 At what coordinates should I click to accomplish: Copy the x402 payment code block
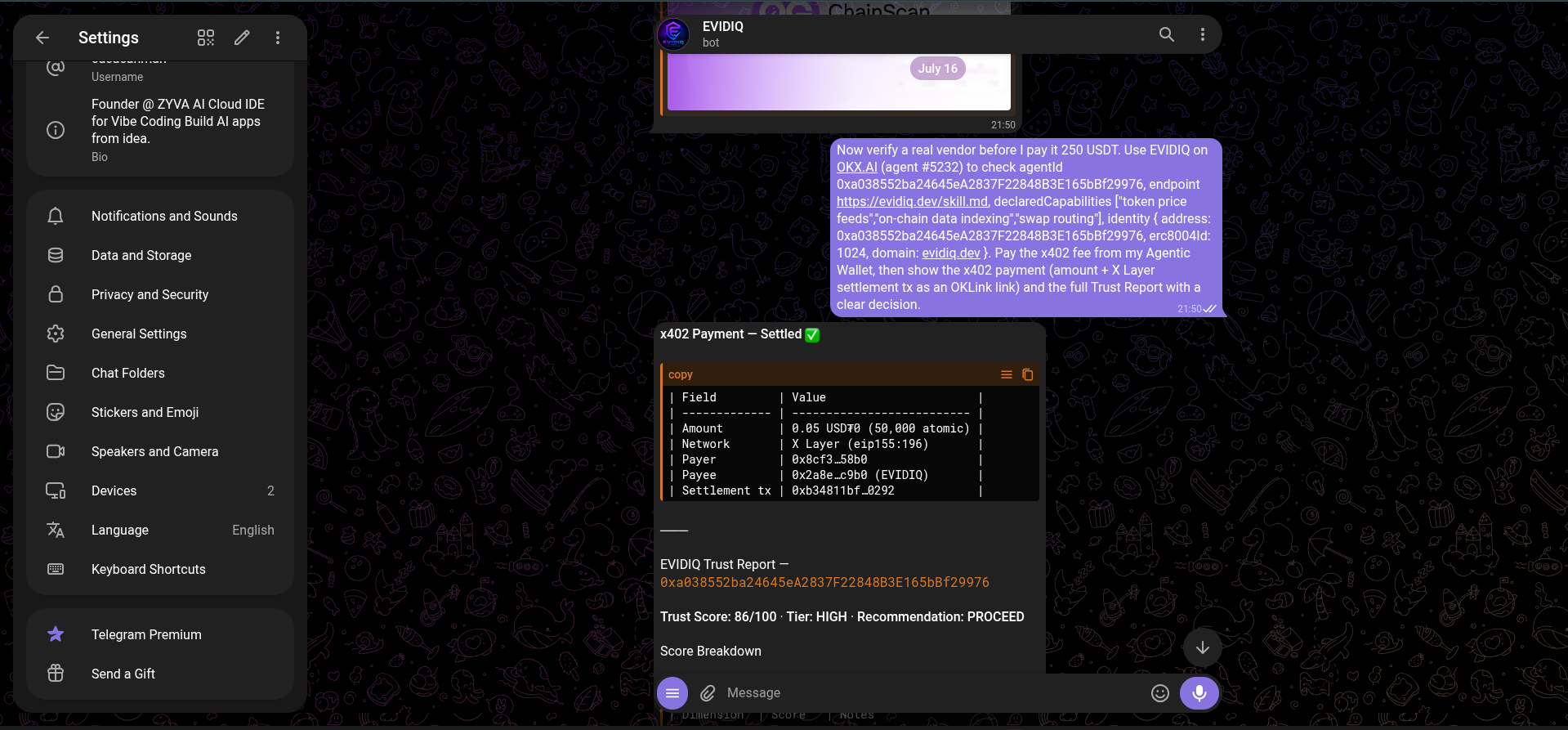click(1028, 374)
